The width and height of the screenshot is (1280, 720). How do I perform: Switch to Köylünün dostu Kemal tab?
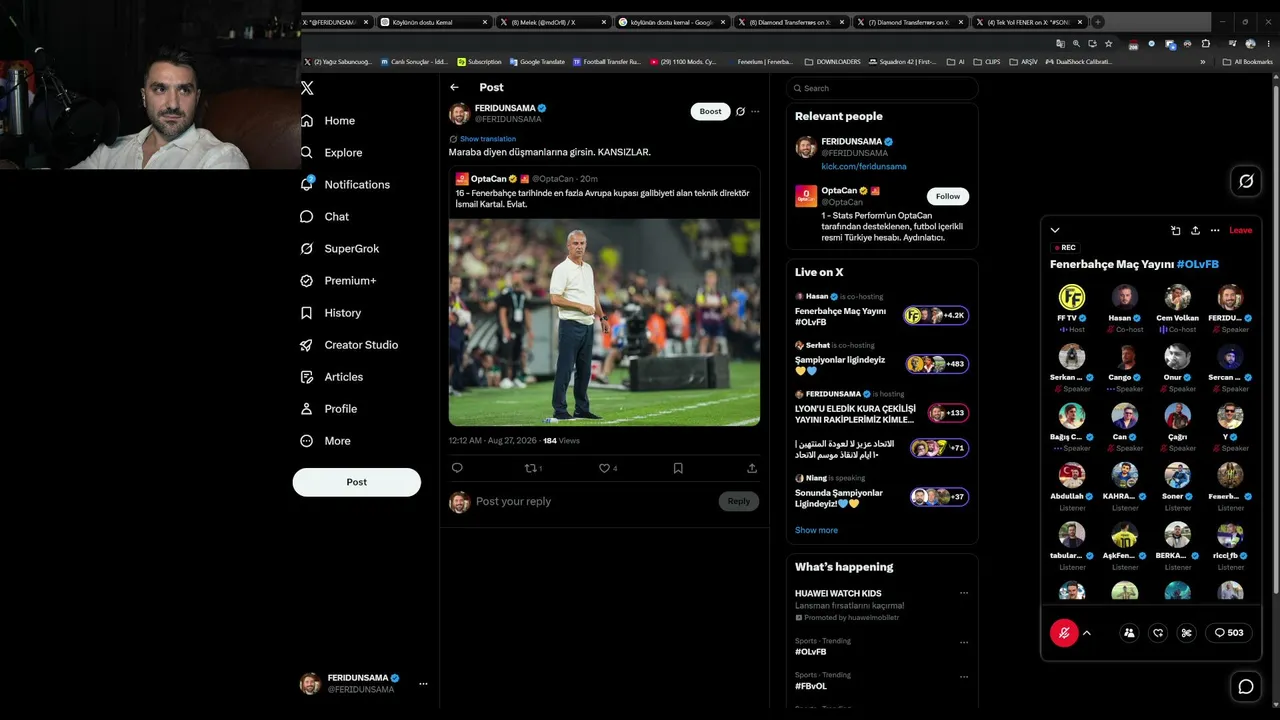[435, 22]
